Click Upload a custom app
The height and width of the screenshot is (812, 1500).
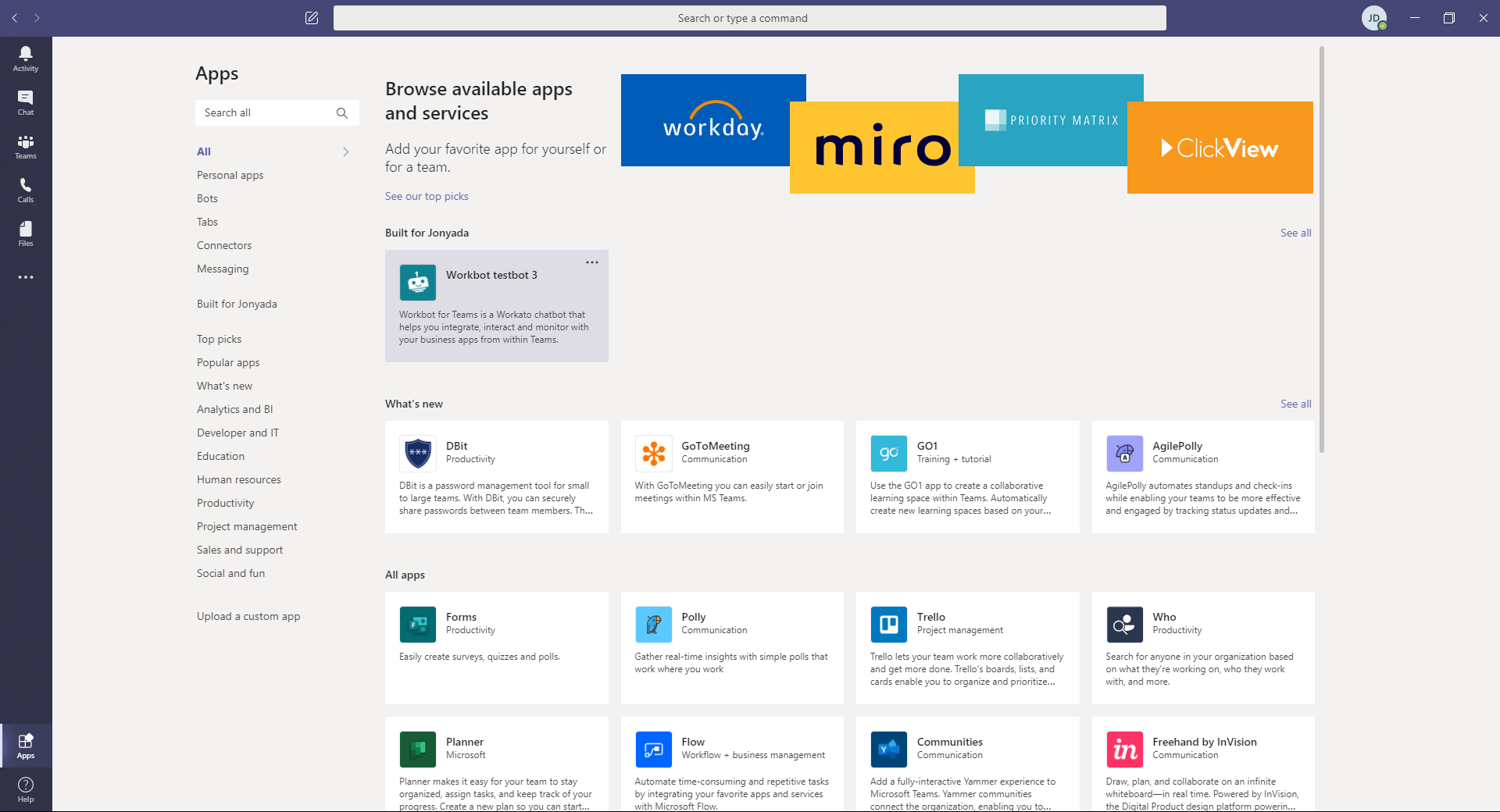coord(248,616)
